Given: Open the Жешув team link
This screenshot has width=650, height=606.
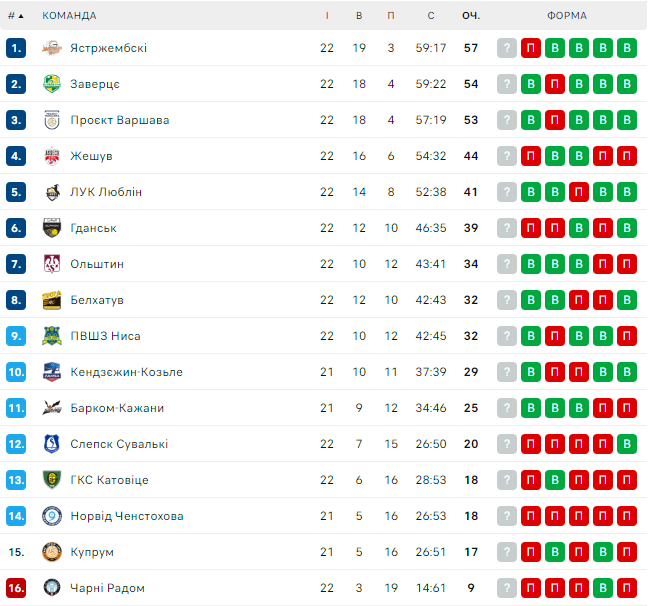Looking at the screenshot, I should [x=91, y=156].
